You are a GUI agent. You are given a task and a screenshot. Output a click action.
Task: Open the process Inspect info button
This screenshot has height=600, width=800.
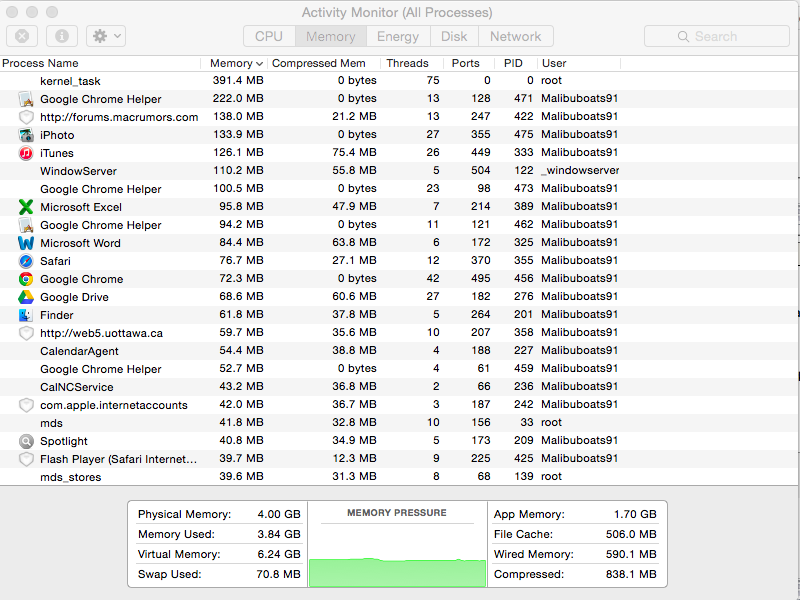62,36
